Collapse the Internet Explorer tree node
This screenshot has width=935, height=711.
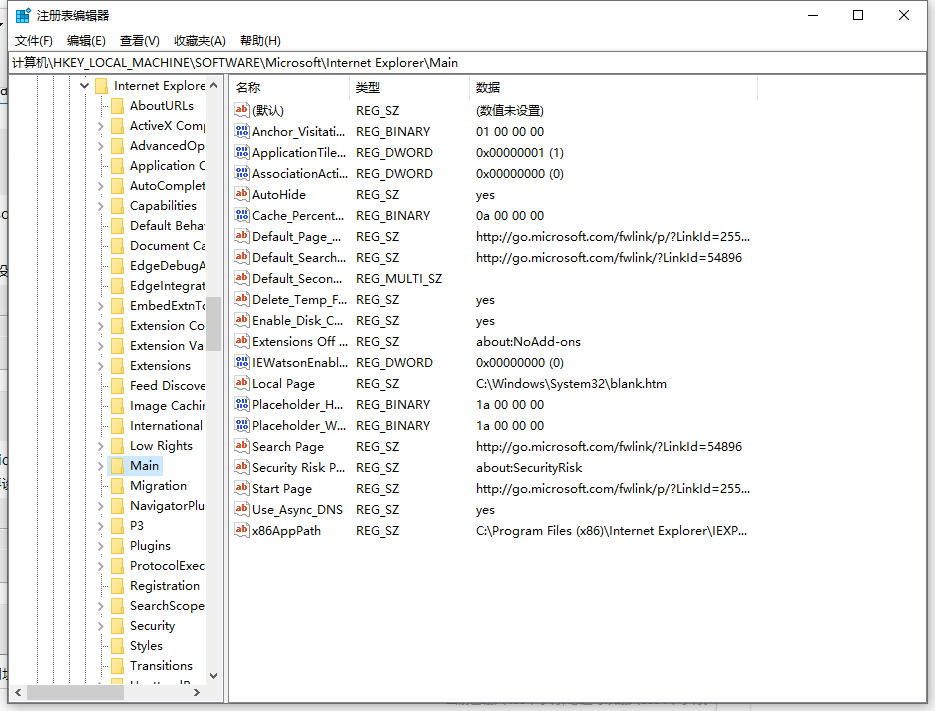click(x=85, y=86)
